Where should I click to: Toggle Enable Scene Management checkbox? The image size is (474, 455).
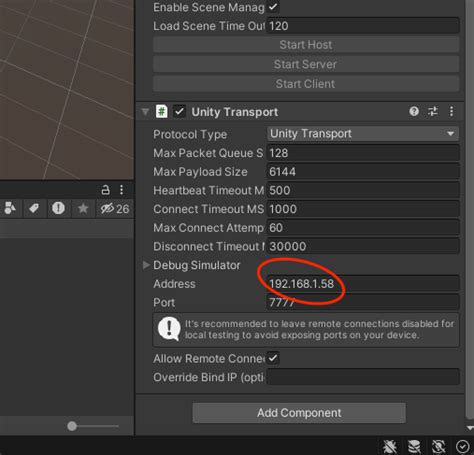pyautogui.click(x=273, y=7)
